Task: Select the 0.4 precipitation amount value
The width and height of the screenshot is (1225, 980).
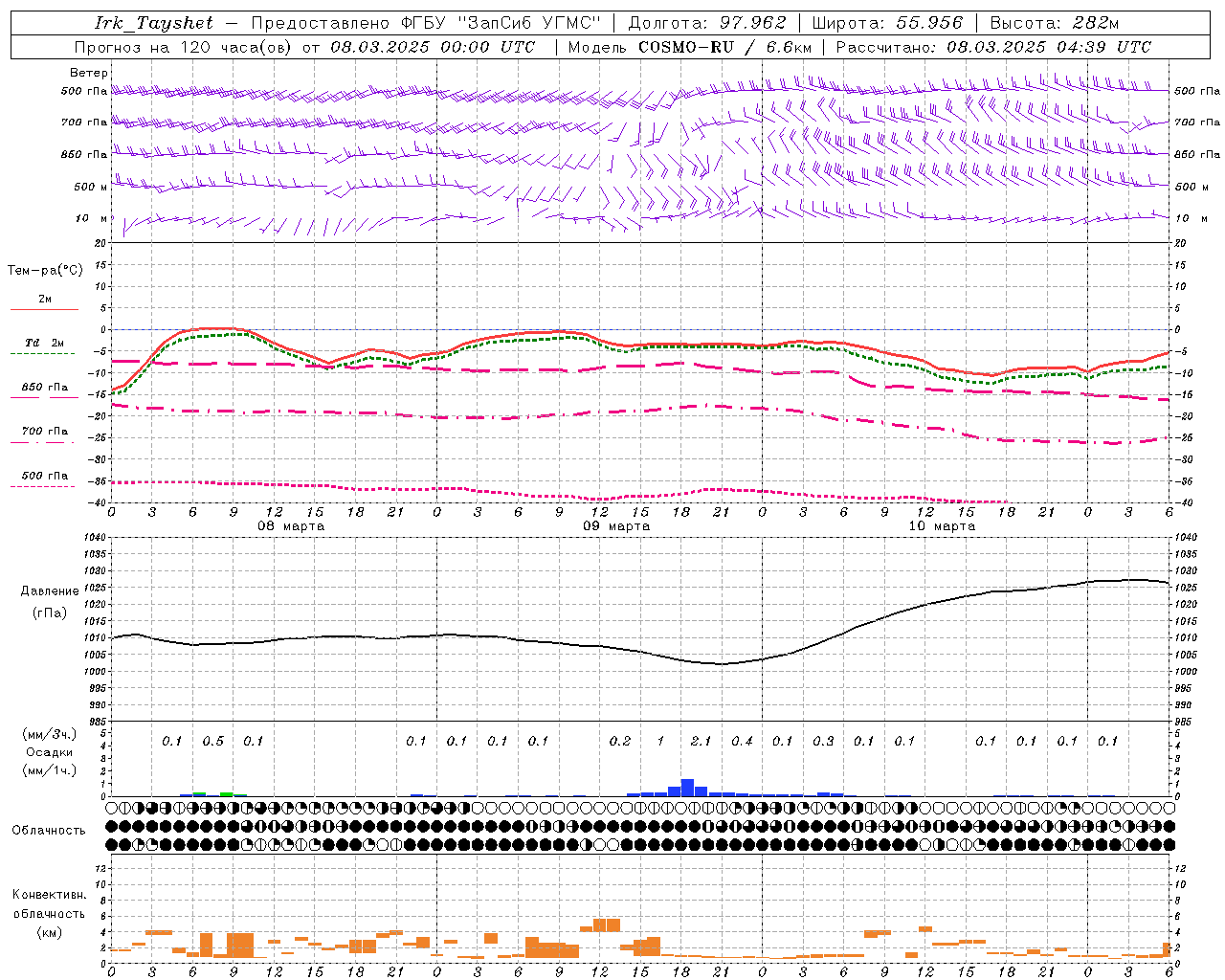Action: 742,741
